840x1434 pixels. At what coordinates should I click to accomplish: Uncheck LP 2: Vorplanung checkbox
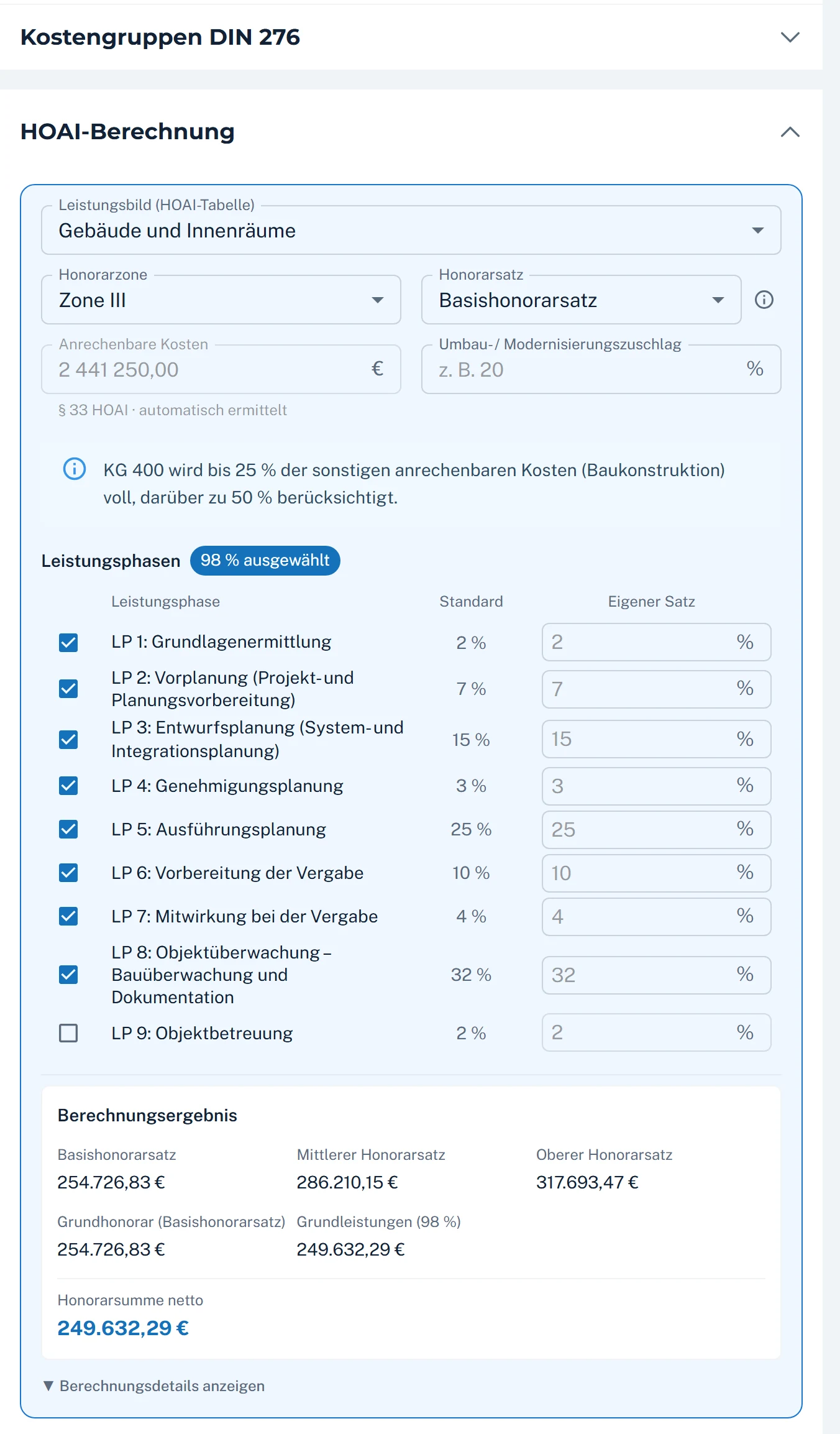[68, 689]
